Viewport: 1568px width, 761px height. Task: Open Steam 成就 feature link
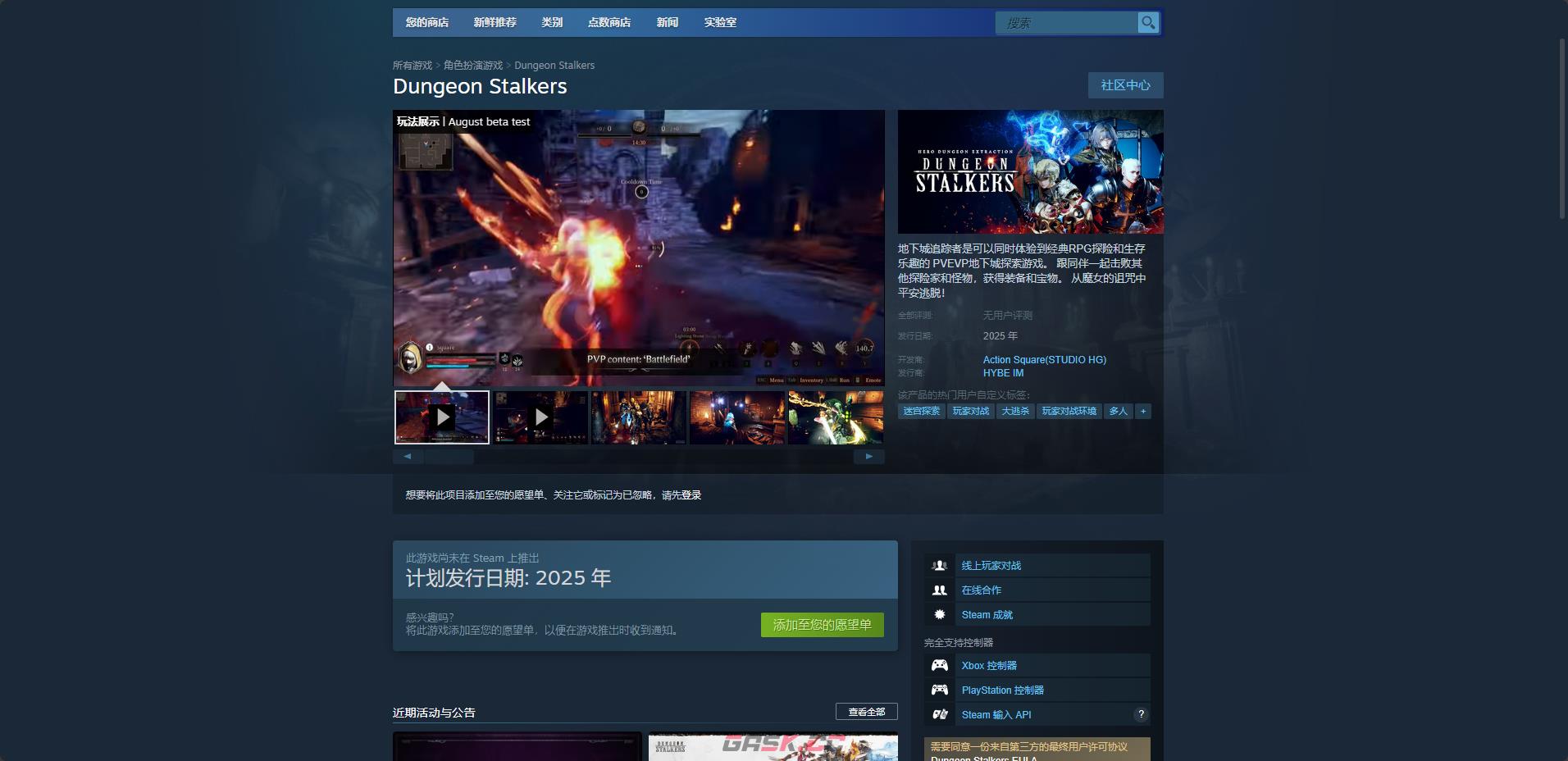(987, 615)
